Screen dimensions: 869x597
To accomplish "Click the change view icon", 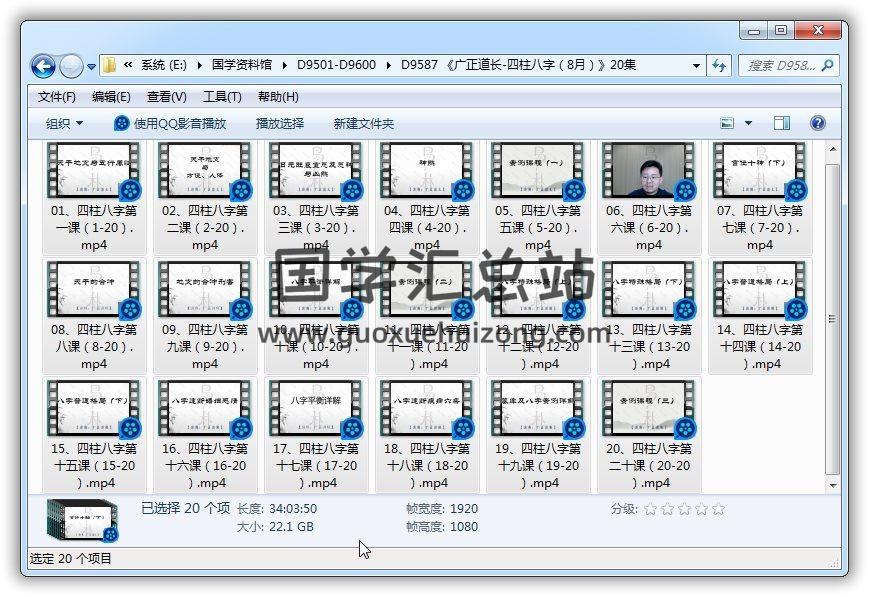I will click(x=729, y=123).
